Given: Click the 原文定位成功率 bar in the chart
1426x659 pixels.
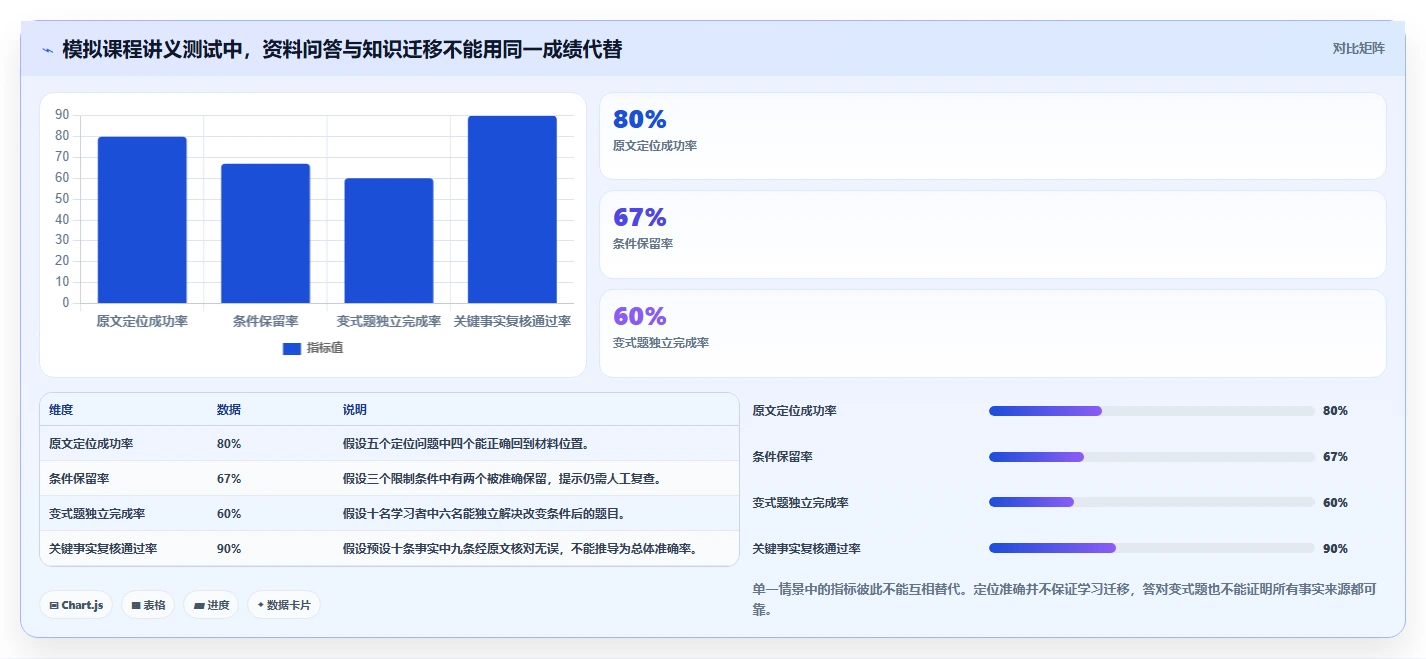Looking at the screenshot, I should 142,220.
